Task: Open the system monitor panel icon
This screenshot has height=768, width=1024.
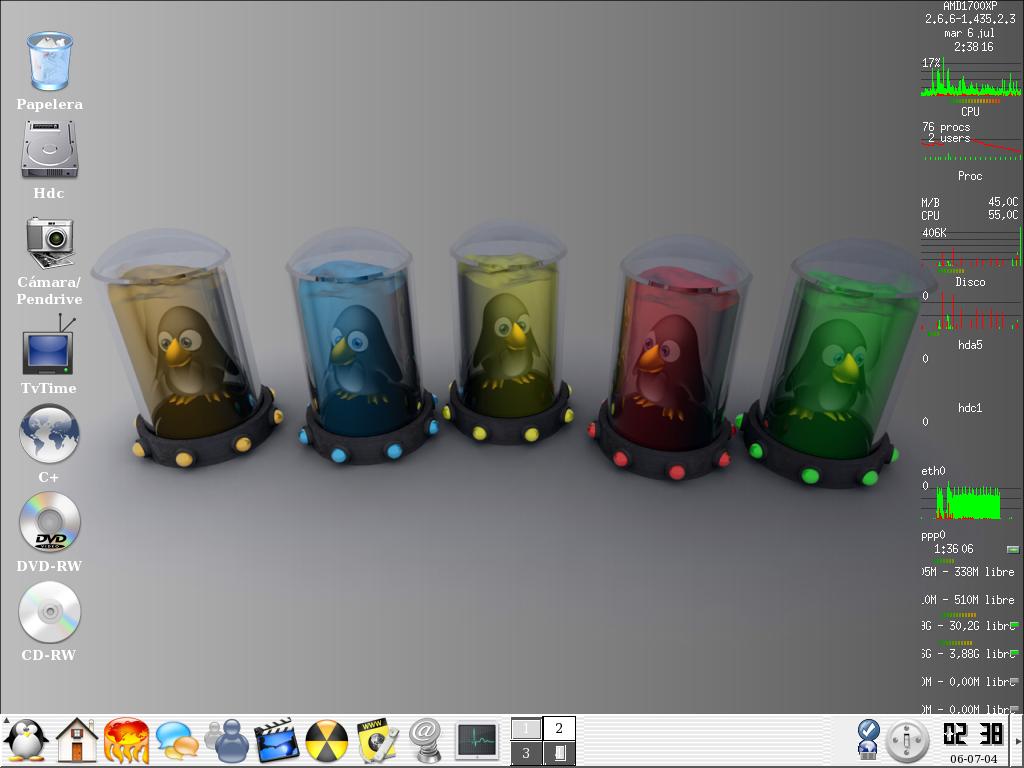Action: coord(477,741)
